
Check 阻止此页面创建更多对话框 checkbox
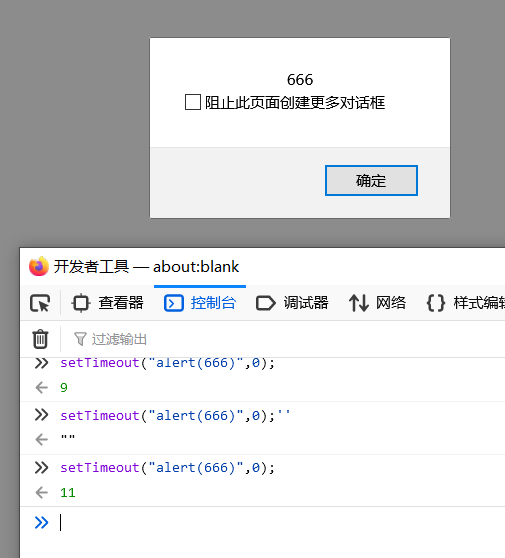pyautogui.click(x=193, y=102)
